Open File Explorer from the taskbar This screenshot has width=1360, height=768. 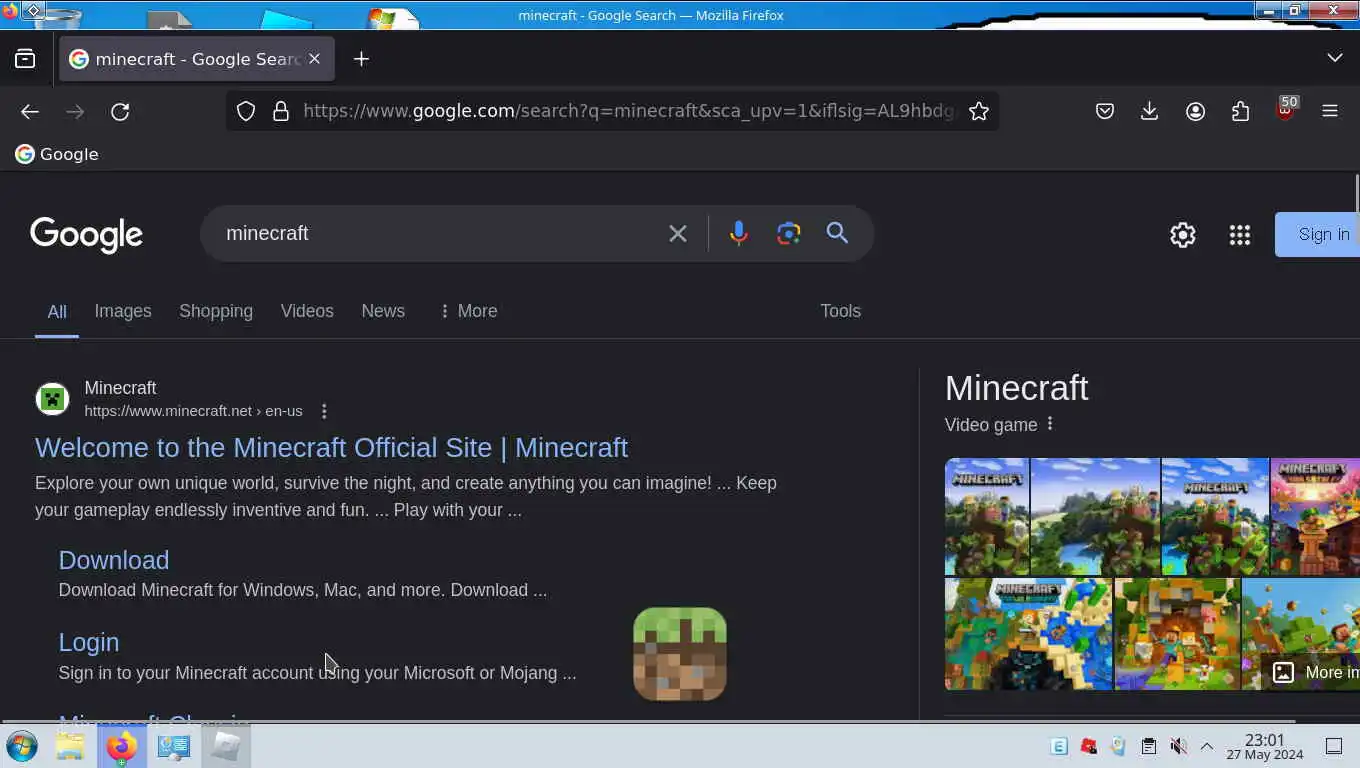point(70,746)
